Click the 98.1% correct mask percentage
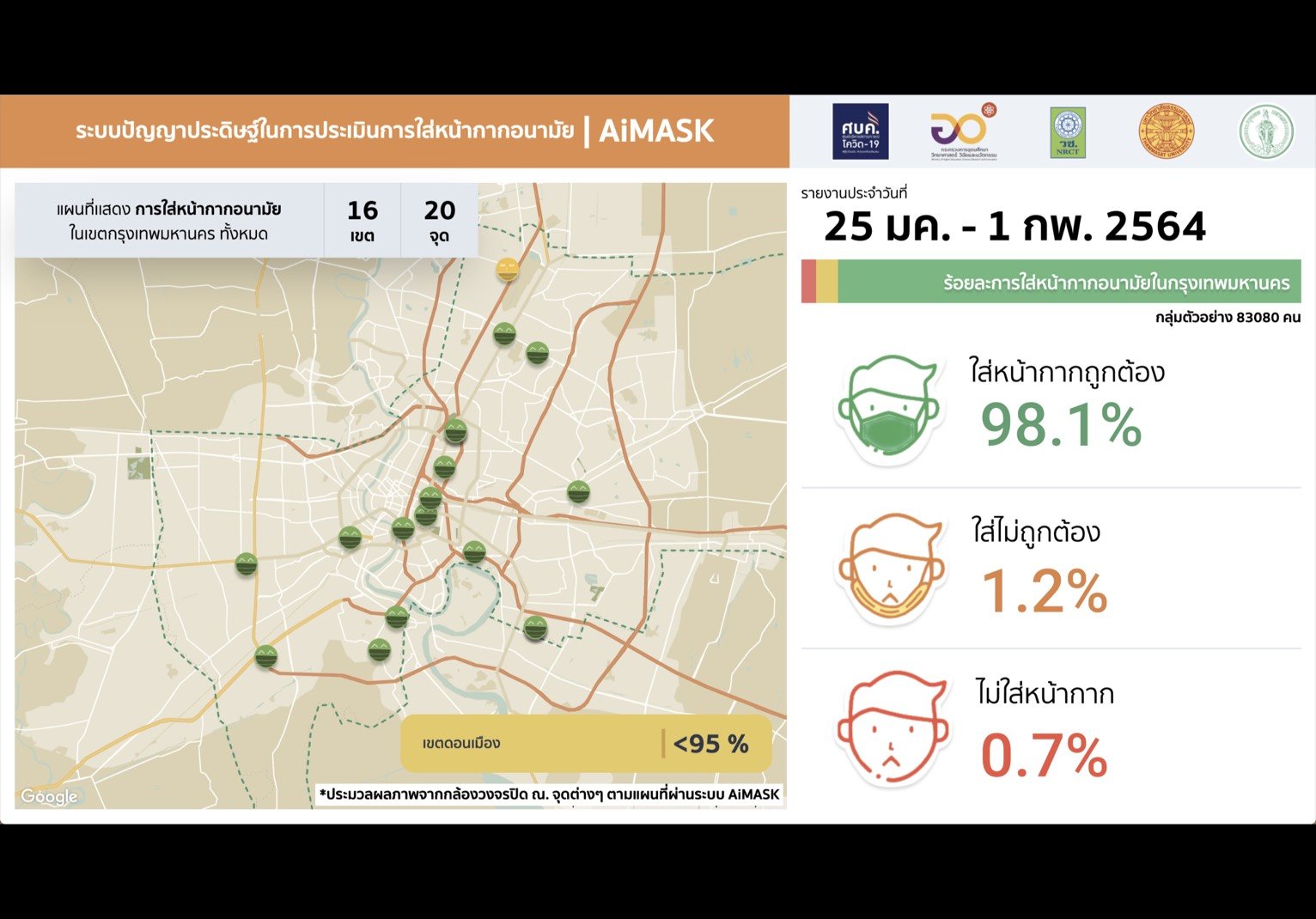The height and width of the screenshot is (919, 1316). [1061, 426]
